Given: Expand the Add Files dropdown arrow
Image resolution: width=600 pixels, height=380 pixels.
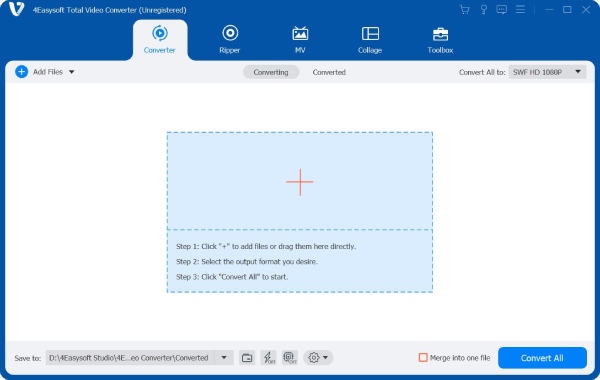Looking at the screenshot, I should [x=72, y=72].
